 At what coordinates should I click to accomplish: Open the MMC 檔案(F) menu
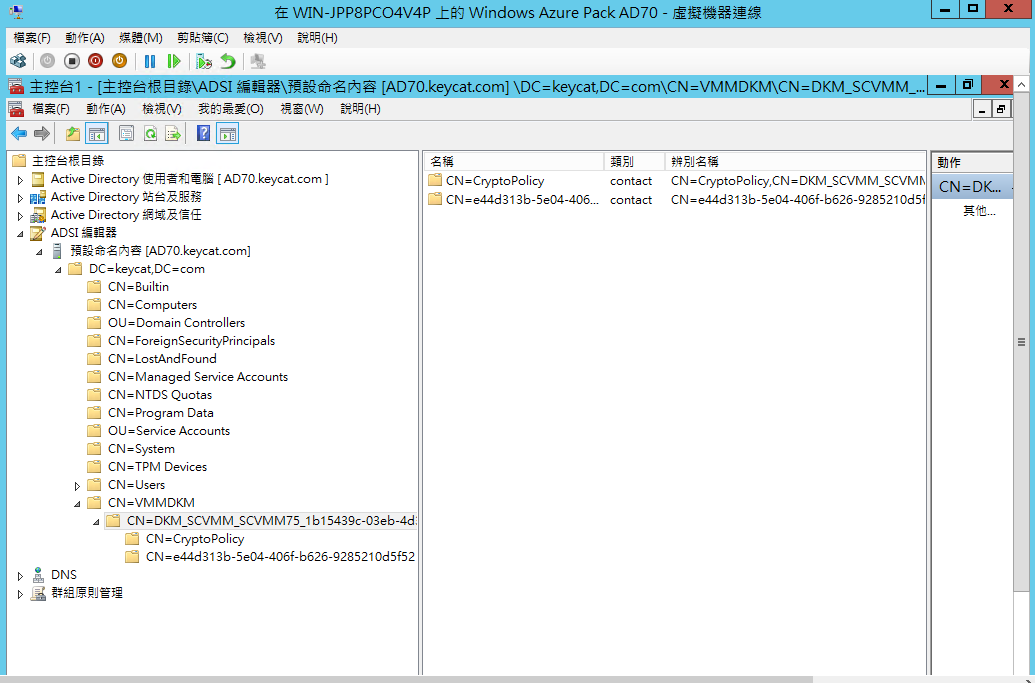pyautogui.click(x=51, y=109)
